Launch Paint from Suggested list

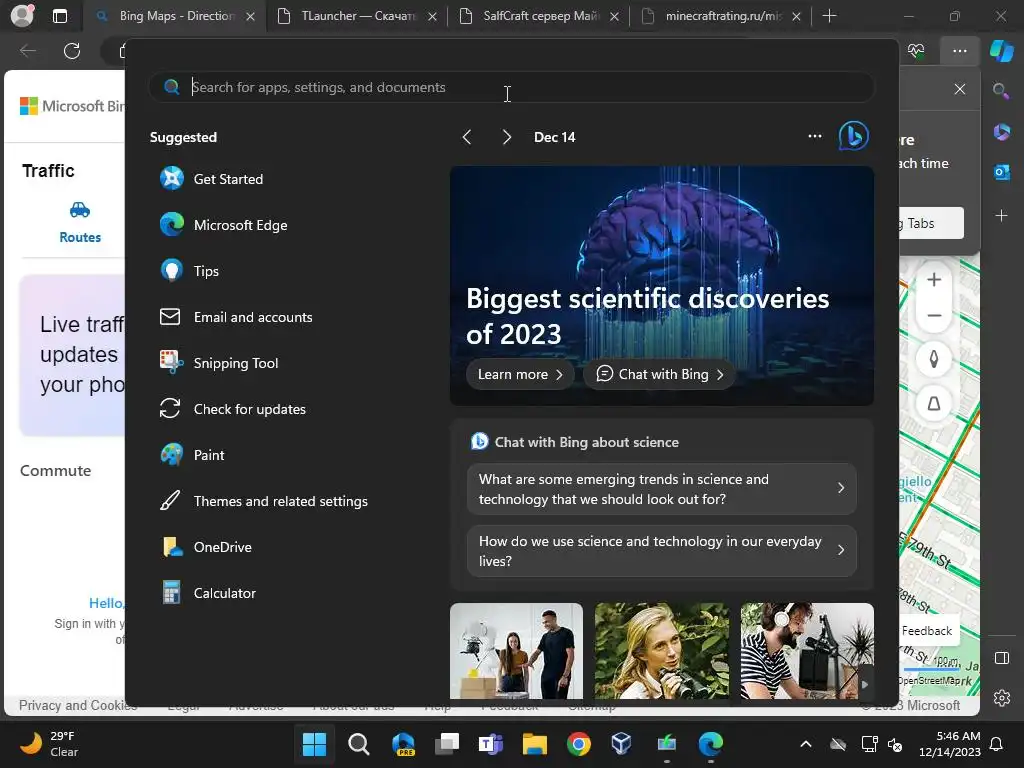coord(192,455)
